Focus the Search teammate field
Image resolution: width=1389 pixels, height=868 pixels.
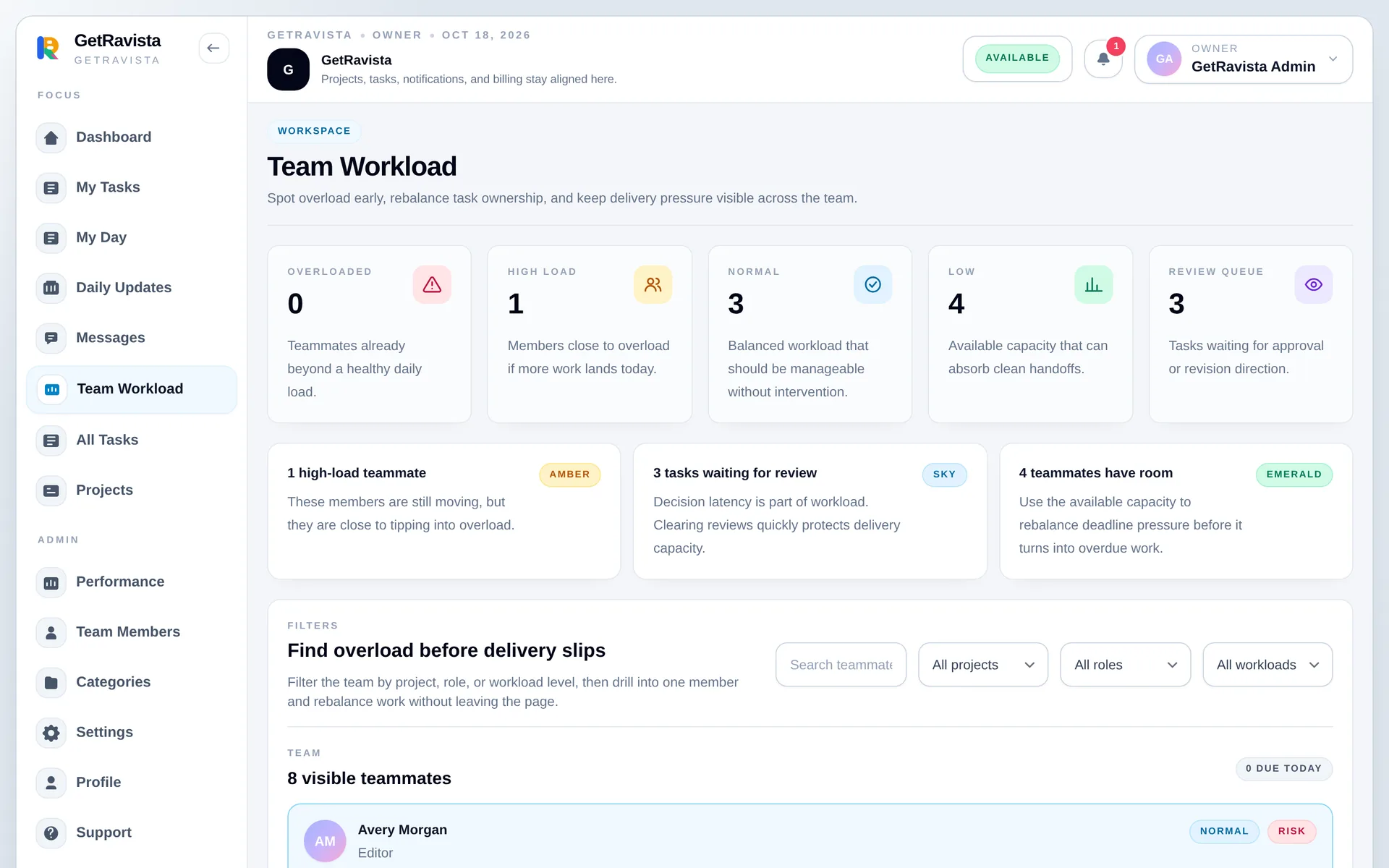click(x=841, y=665)
